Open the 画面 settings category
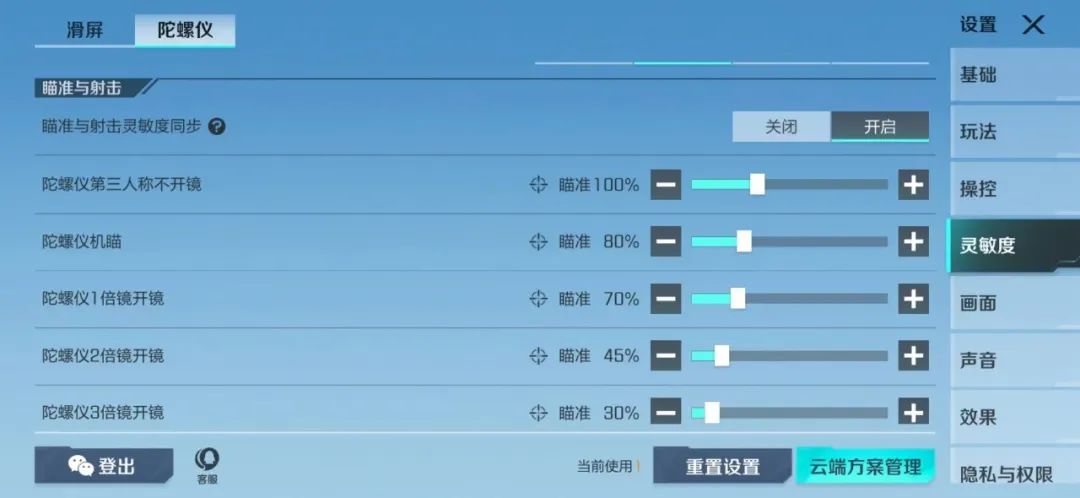Screen dimensions: 1080x498 (978, 303)
